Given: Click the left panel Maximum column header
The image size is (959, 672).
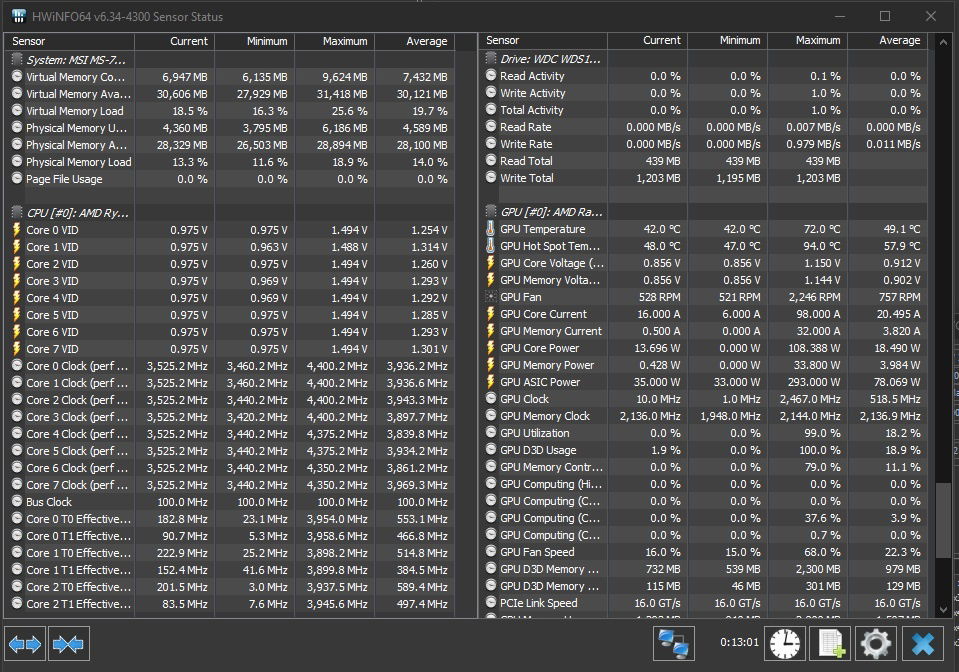Looking at the screenshot, I should pos(334,41).
